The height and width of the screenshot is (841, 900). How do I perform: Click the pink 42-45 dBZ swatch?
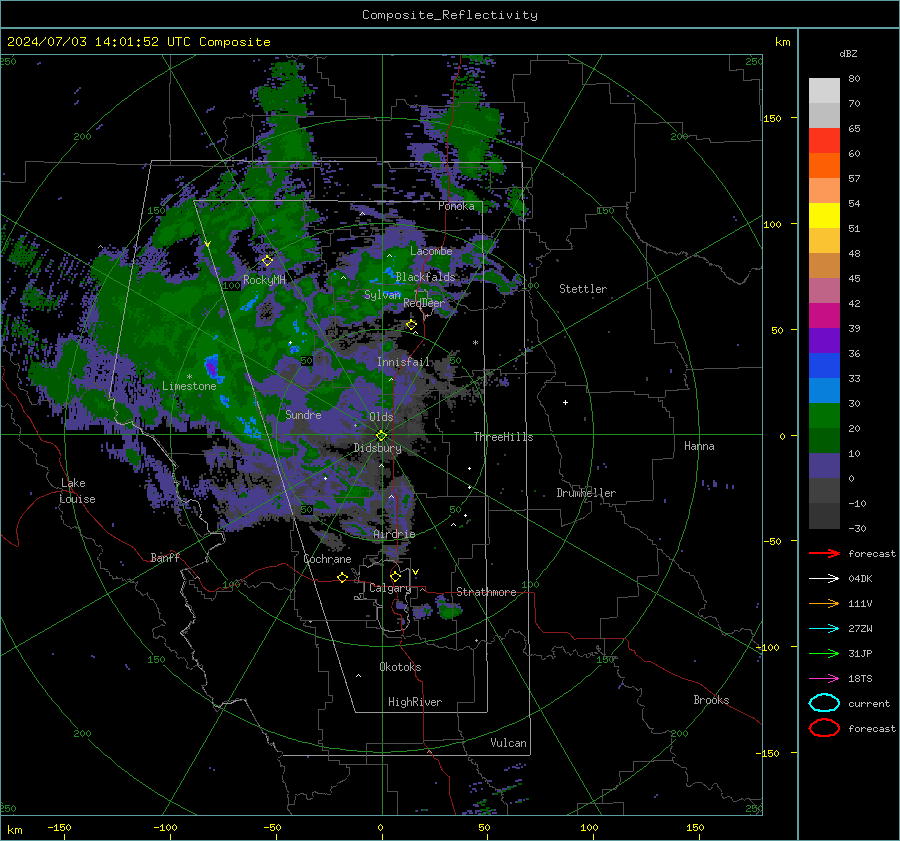824,290
